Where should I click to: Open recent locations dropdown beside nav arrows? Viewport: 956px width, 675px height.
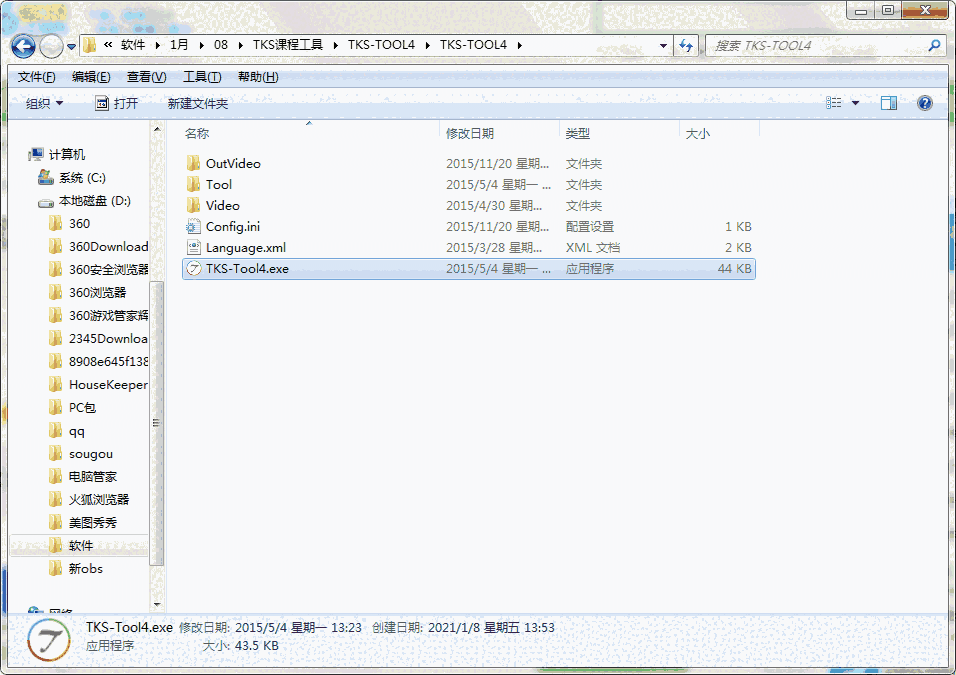(x=71, y=46)
